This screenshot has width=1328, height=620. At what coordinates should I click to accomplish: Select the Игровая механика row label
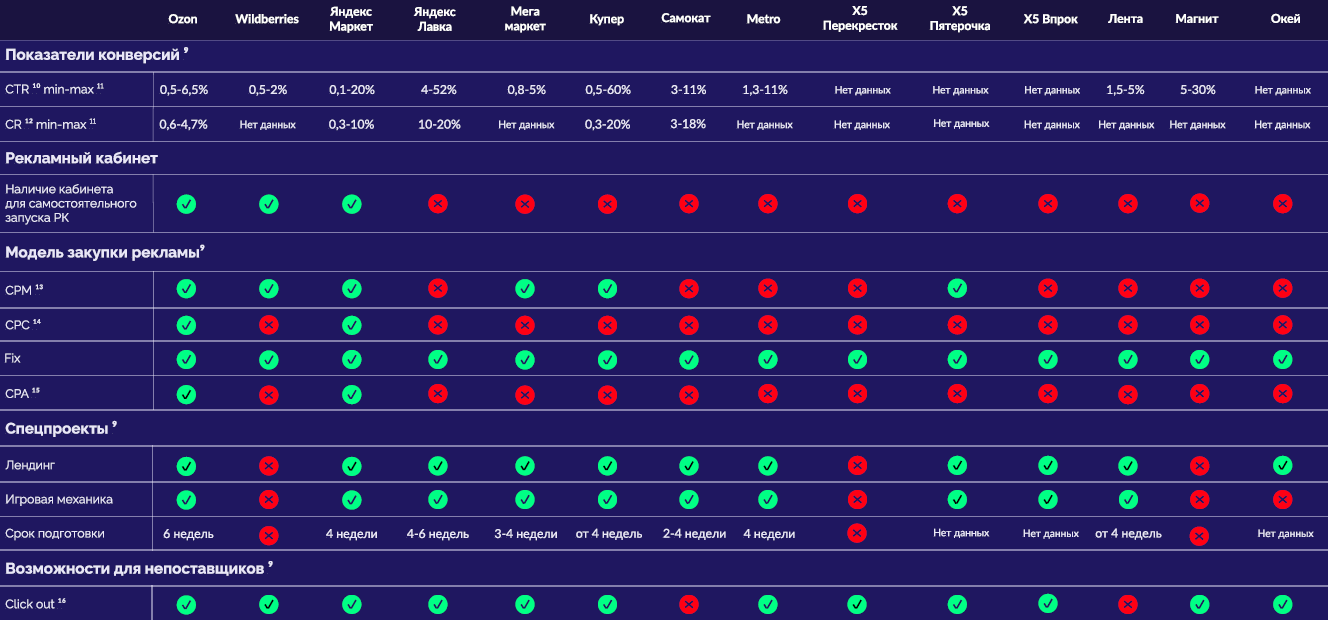58,499
